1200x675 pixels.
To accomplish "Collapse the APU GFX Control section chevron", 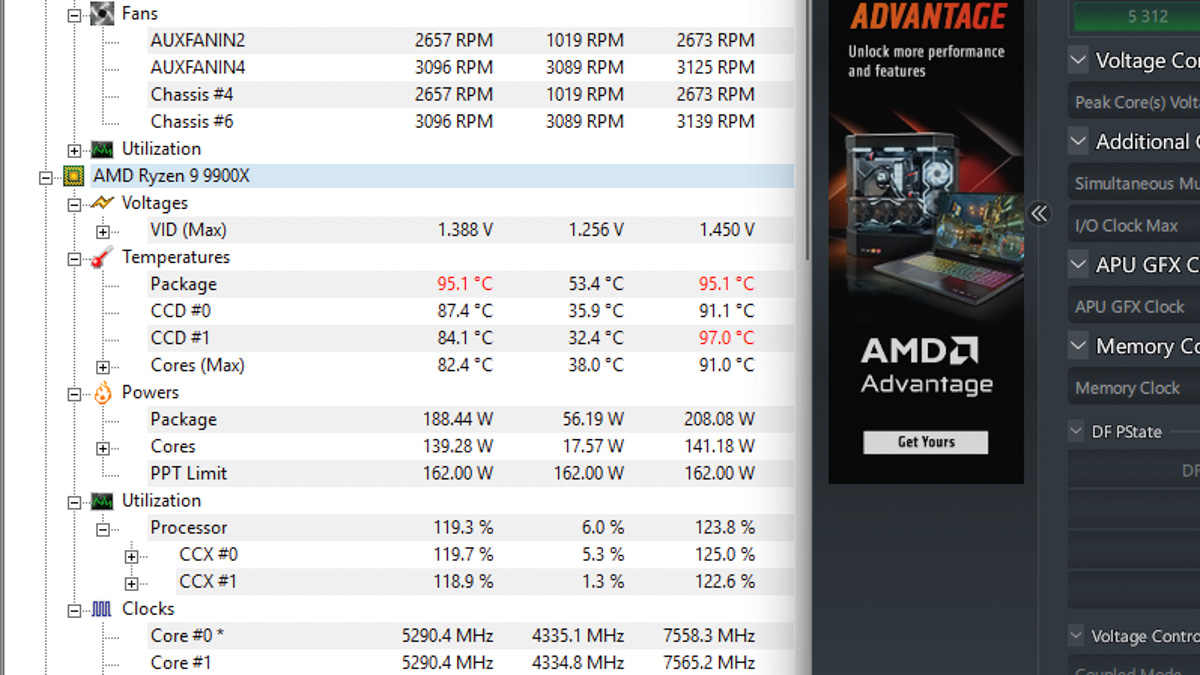I will (1078, 264).
